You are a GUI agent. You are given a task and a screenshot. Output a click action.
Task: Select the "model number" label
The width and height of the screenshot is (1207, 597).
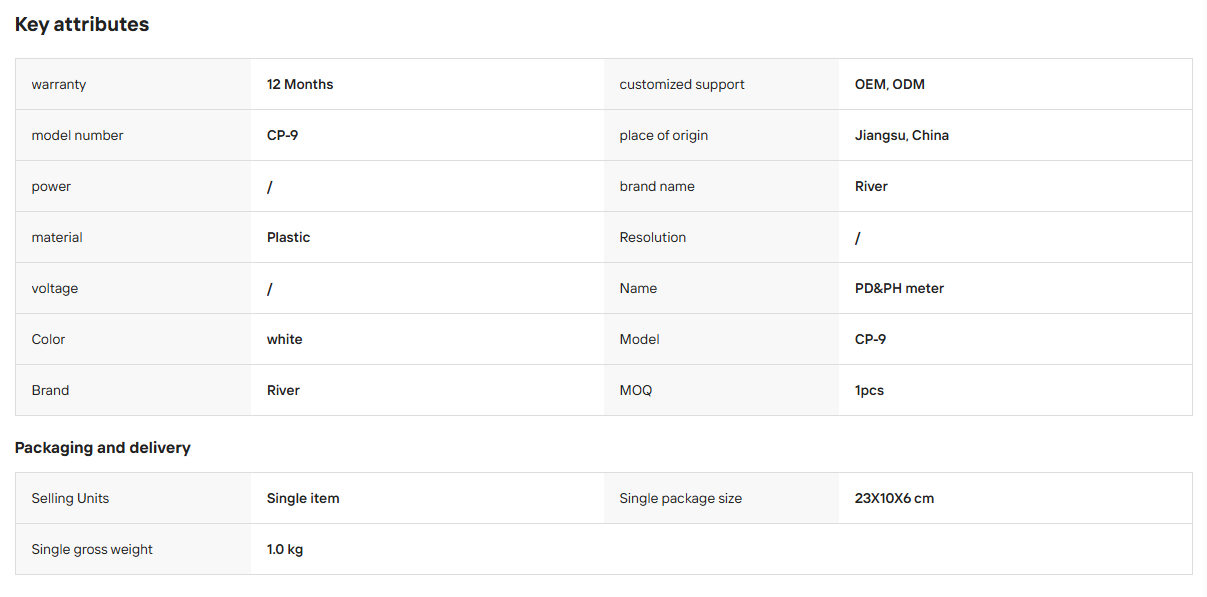click(78, 136)
